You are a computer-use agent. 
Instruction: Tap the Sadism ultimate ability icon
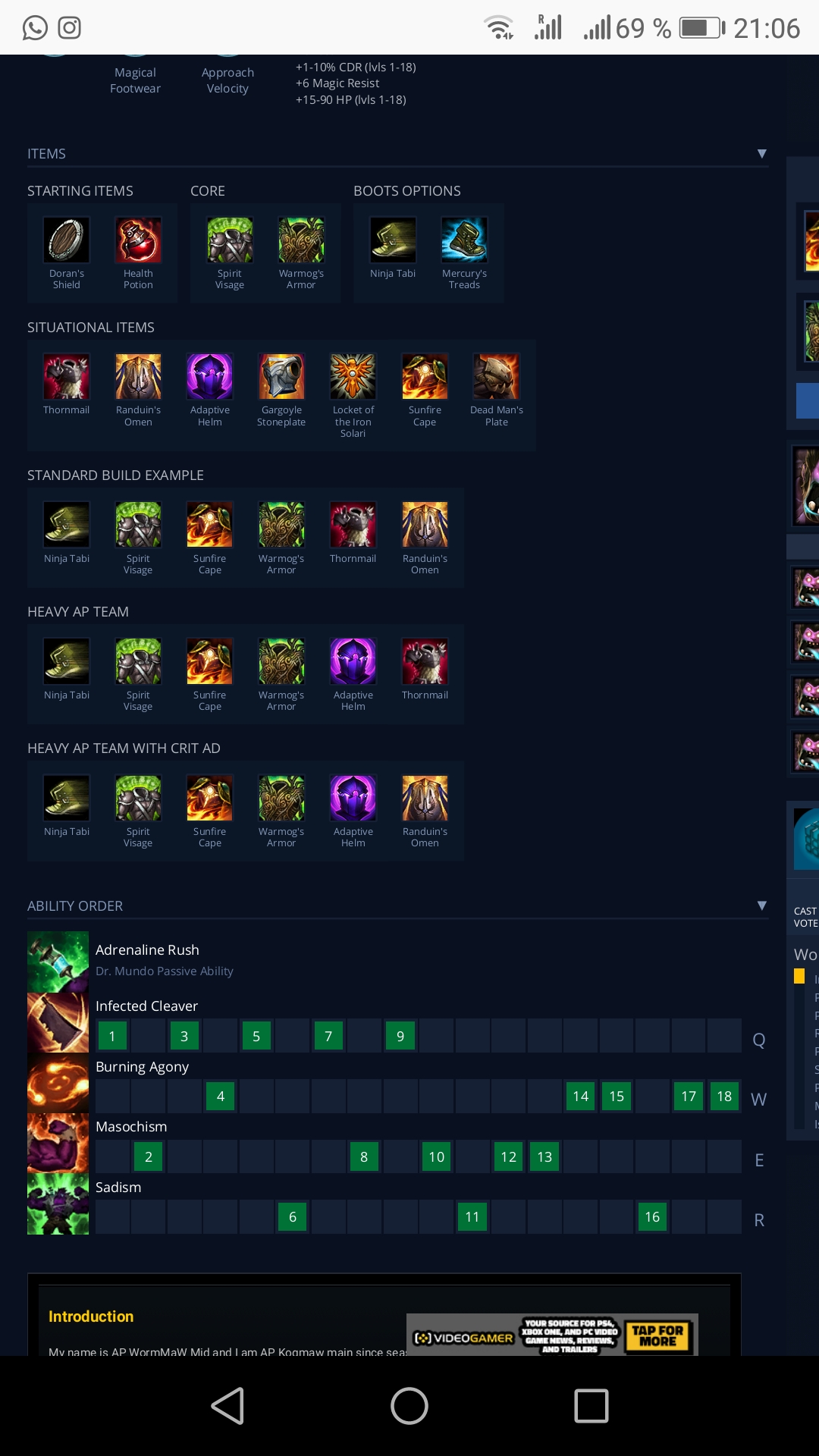pyautogui.click(x=58, y=1204)
